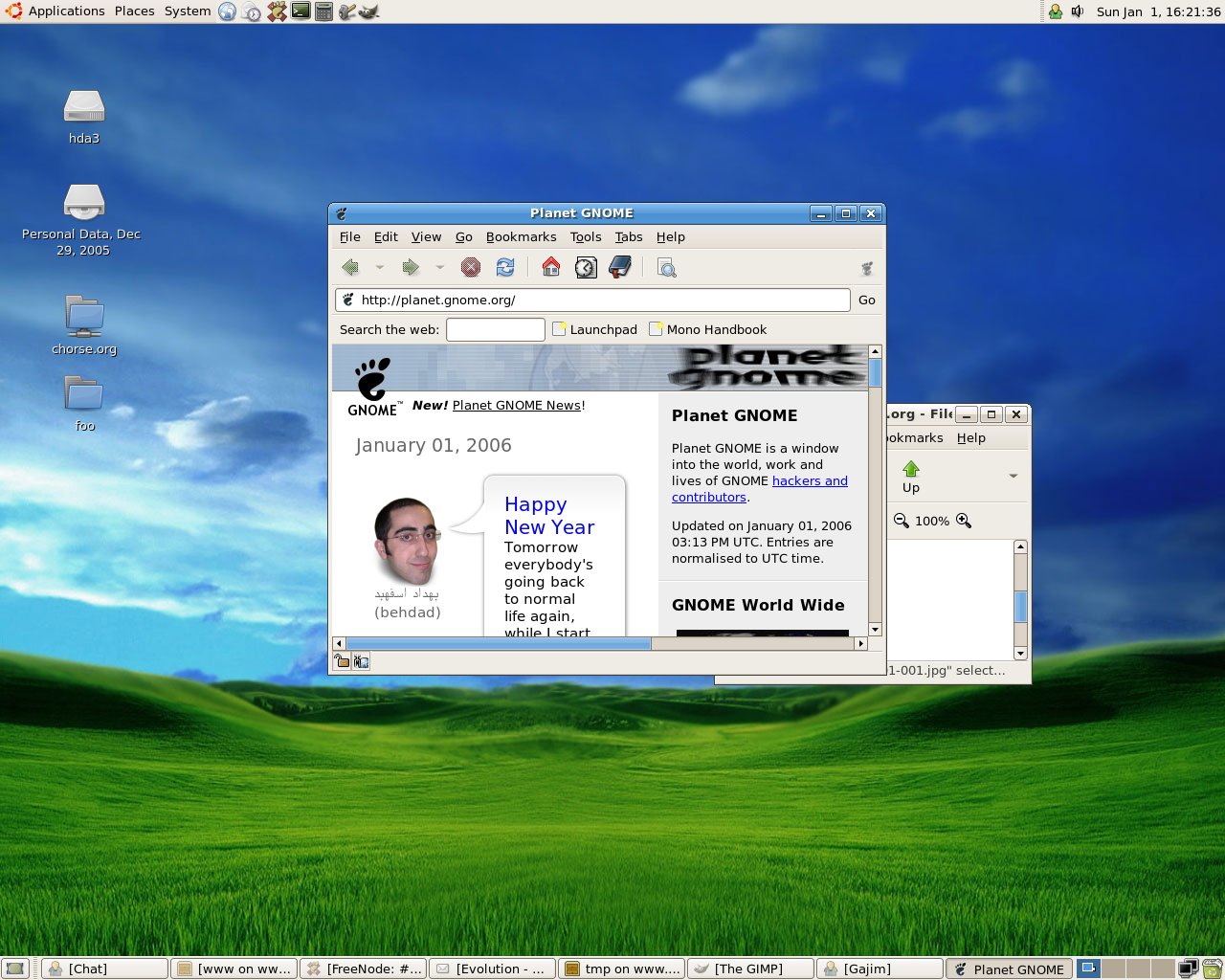Click the address bar URL field
This screenshot has height=980, width=1225.
point(592,301)
